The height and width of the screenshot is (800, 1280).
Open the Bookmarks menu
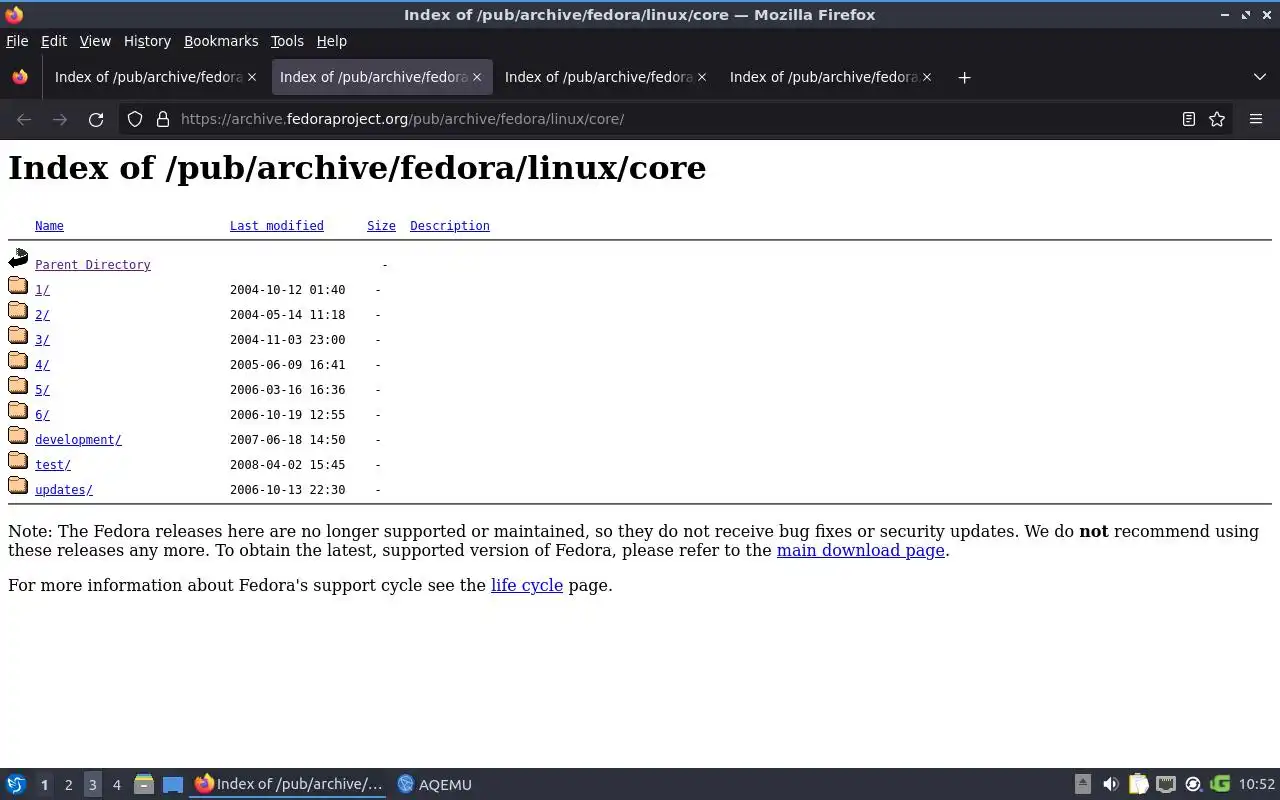(221, 41)
